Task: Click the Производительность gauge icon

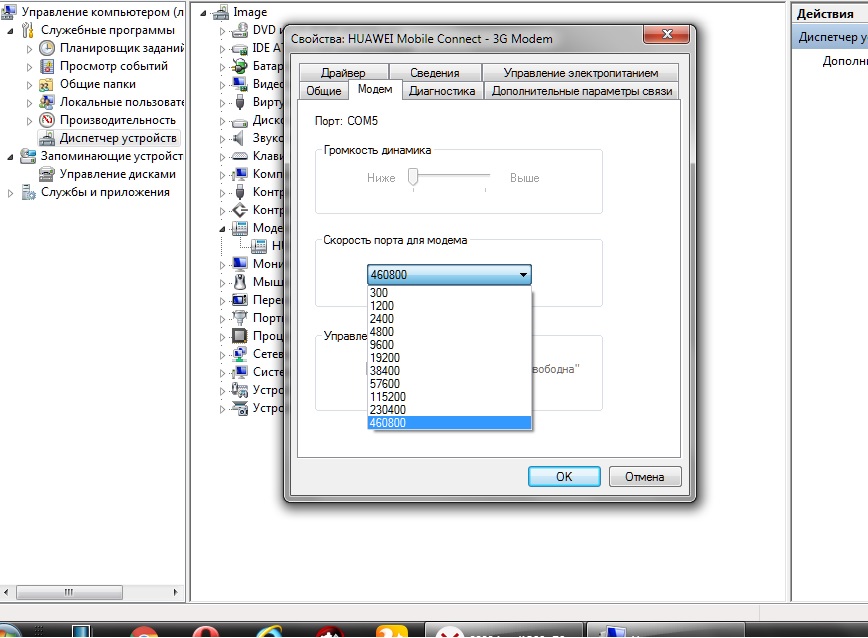Action: click(x=47, y=120)
